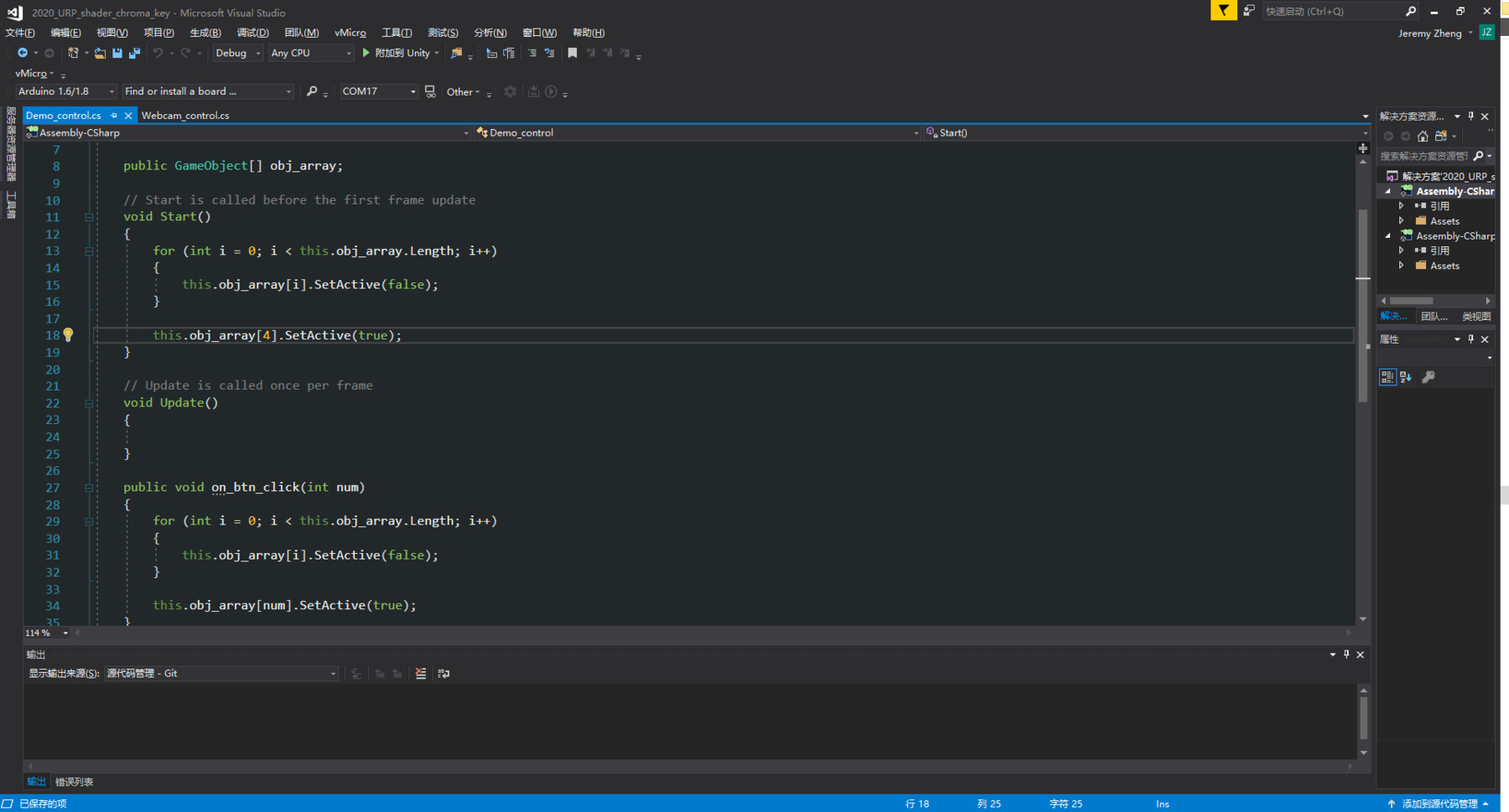1509x812 pixels.
Task: Click the Navigate Backward arrow icon
Action: (23, 53)
